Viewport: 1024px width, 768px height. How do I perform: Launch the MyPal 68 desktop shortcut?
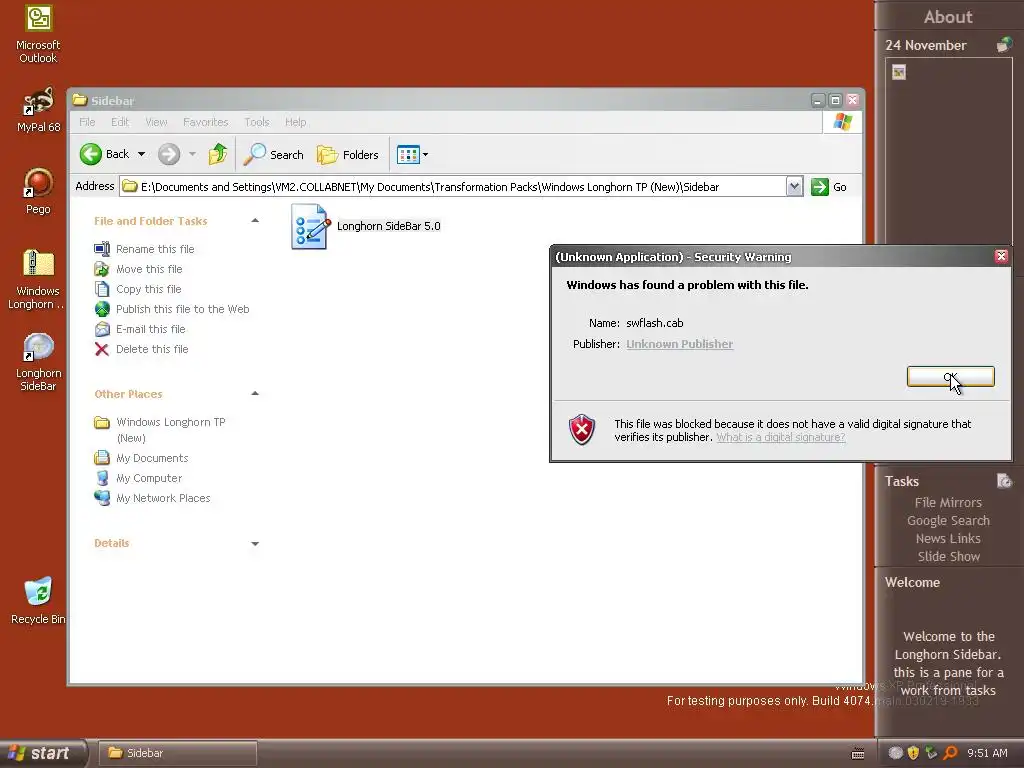[x=38, y=110]
